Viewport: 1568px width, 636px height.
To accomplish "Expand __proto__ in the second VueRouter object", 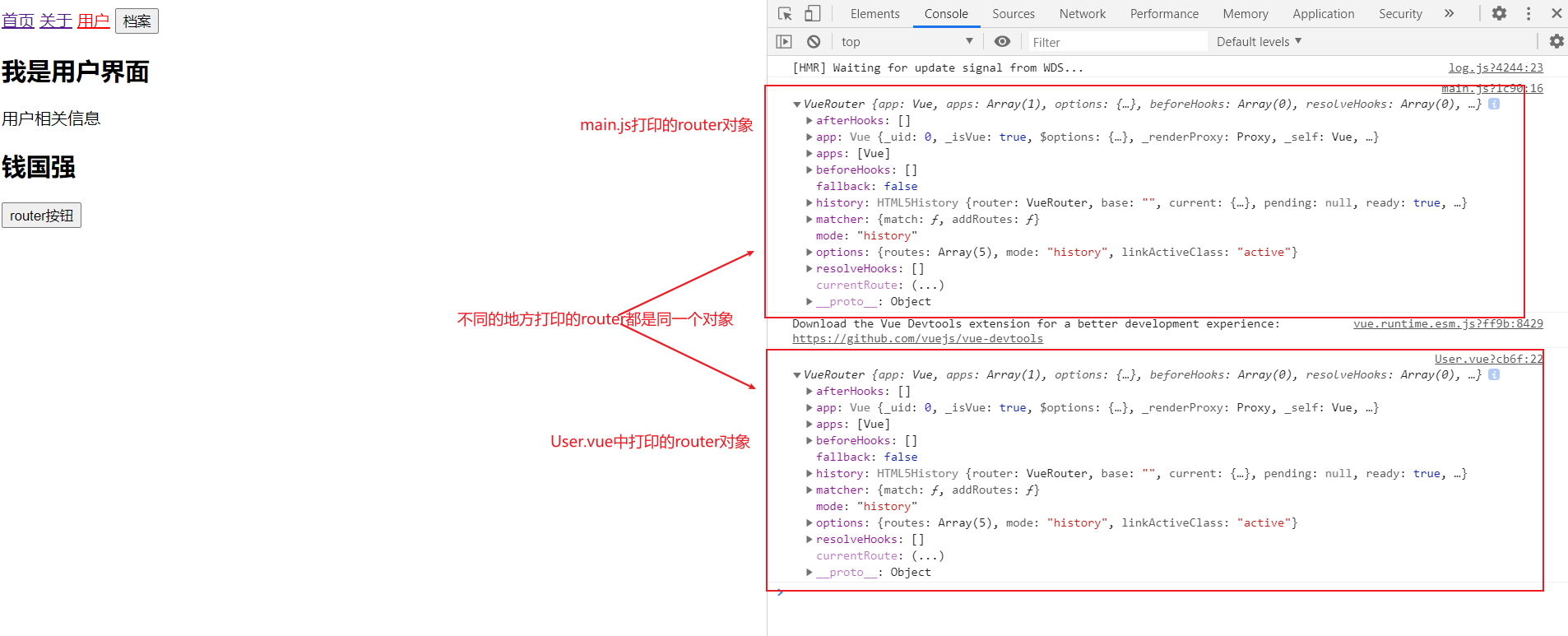I will click(x=810, y=573).
